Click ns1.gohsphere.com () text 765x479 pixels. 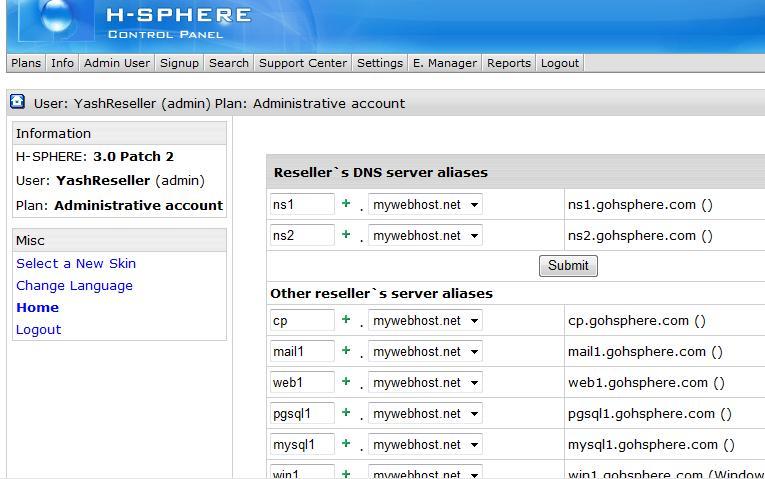(x=640, y=205)
